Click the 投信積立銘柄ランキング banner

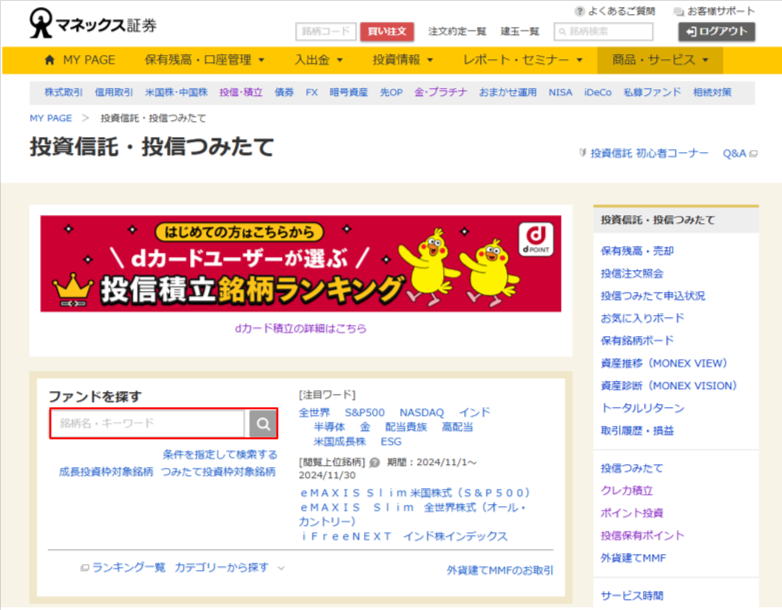point(301,264)
